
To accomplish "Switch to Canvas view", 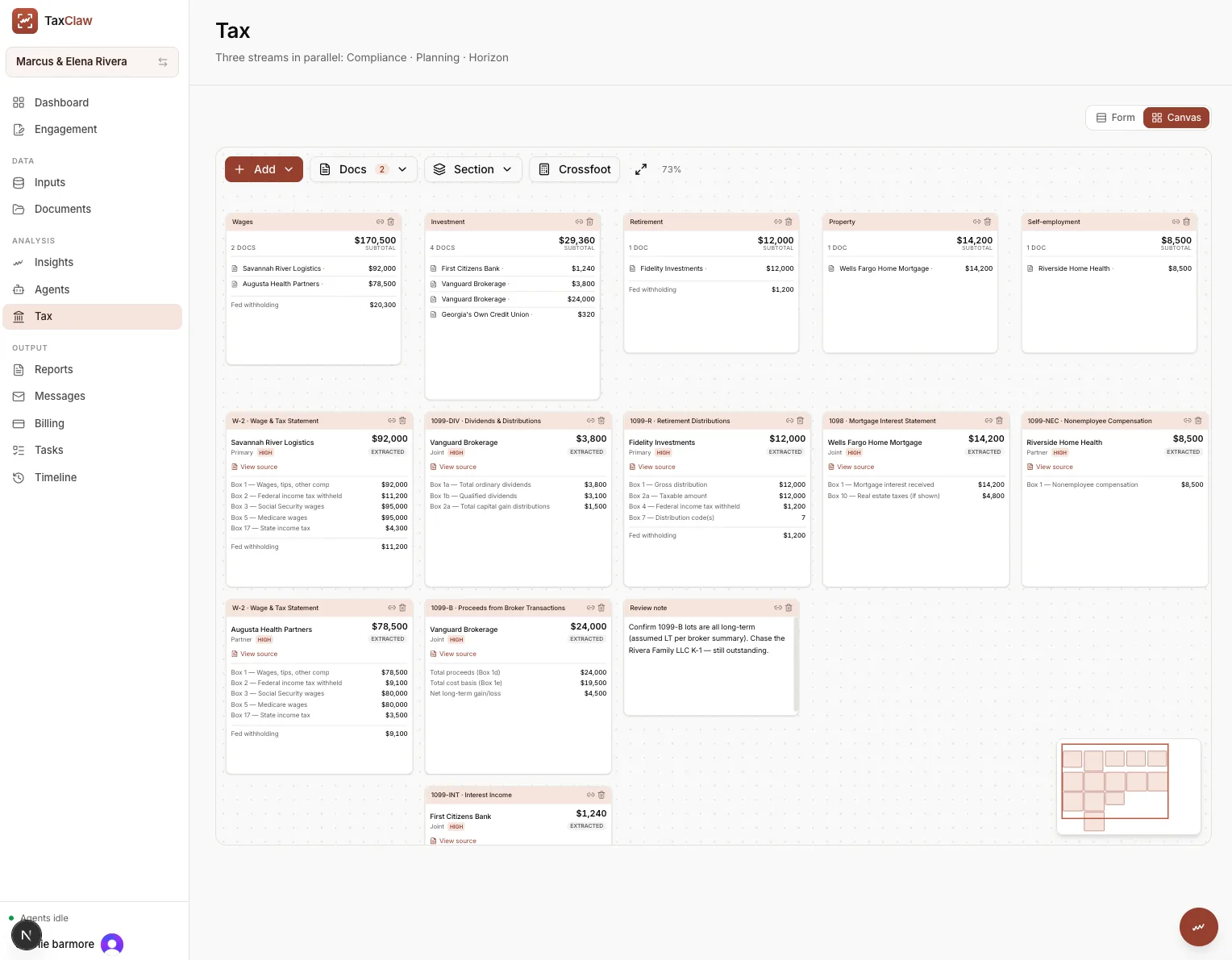I will pyautogui.click(x=1176, y=118).
